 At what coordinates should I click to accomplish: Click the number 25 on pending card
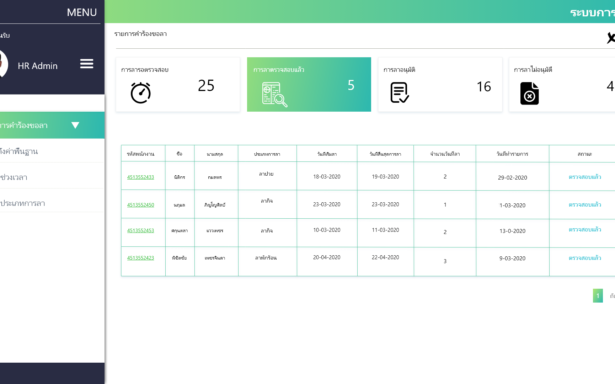click(206, 86)
